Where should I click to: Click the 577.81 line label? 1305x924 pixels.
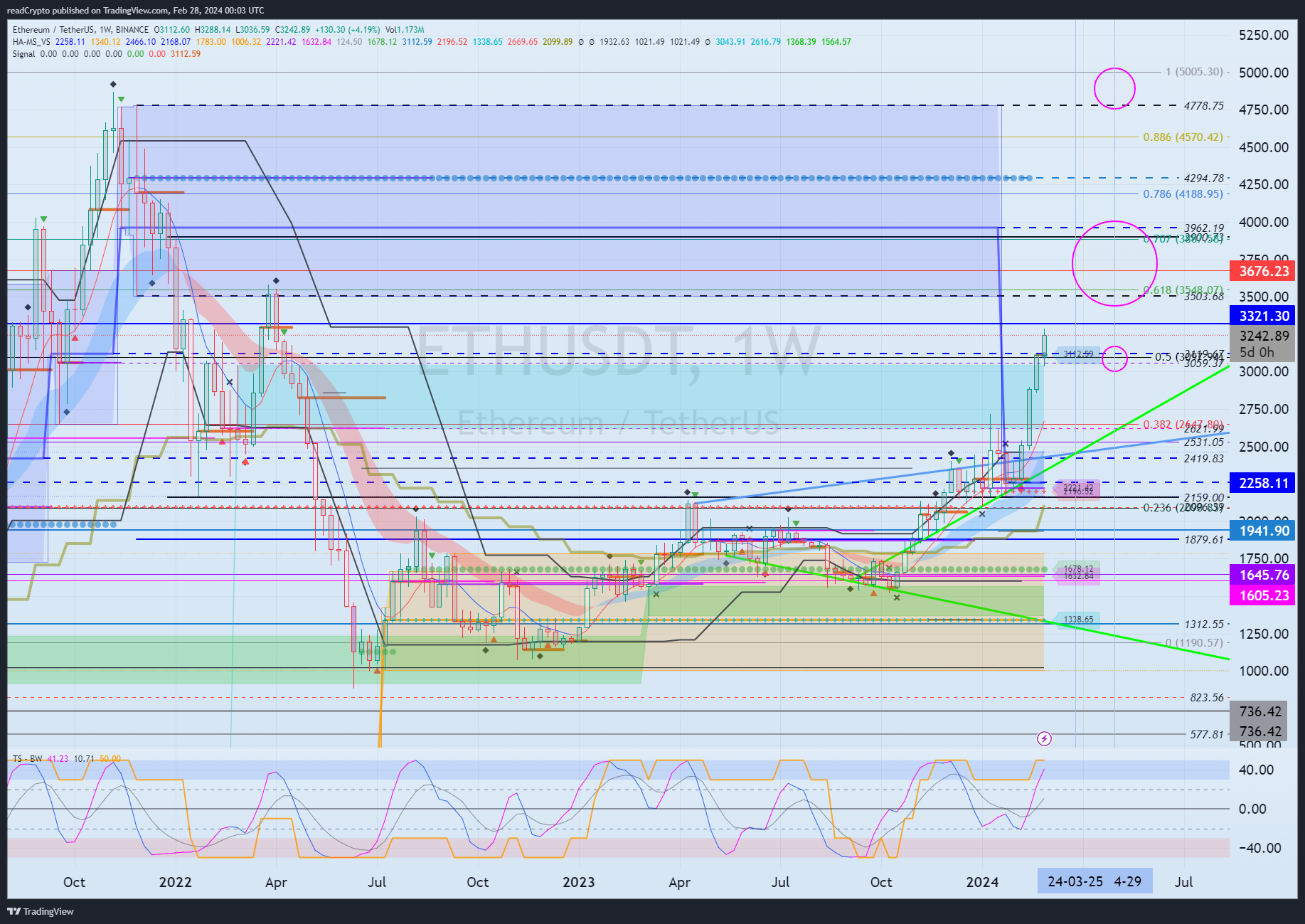[x=1207, y=734]
